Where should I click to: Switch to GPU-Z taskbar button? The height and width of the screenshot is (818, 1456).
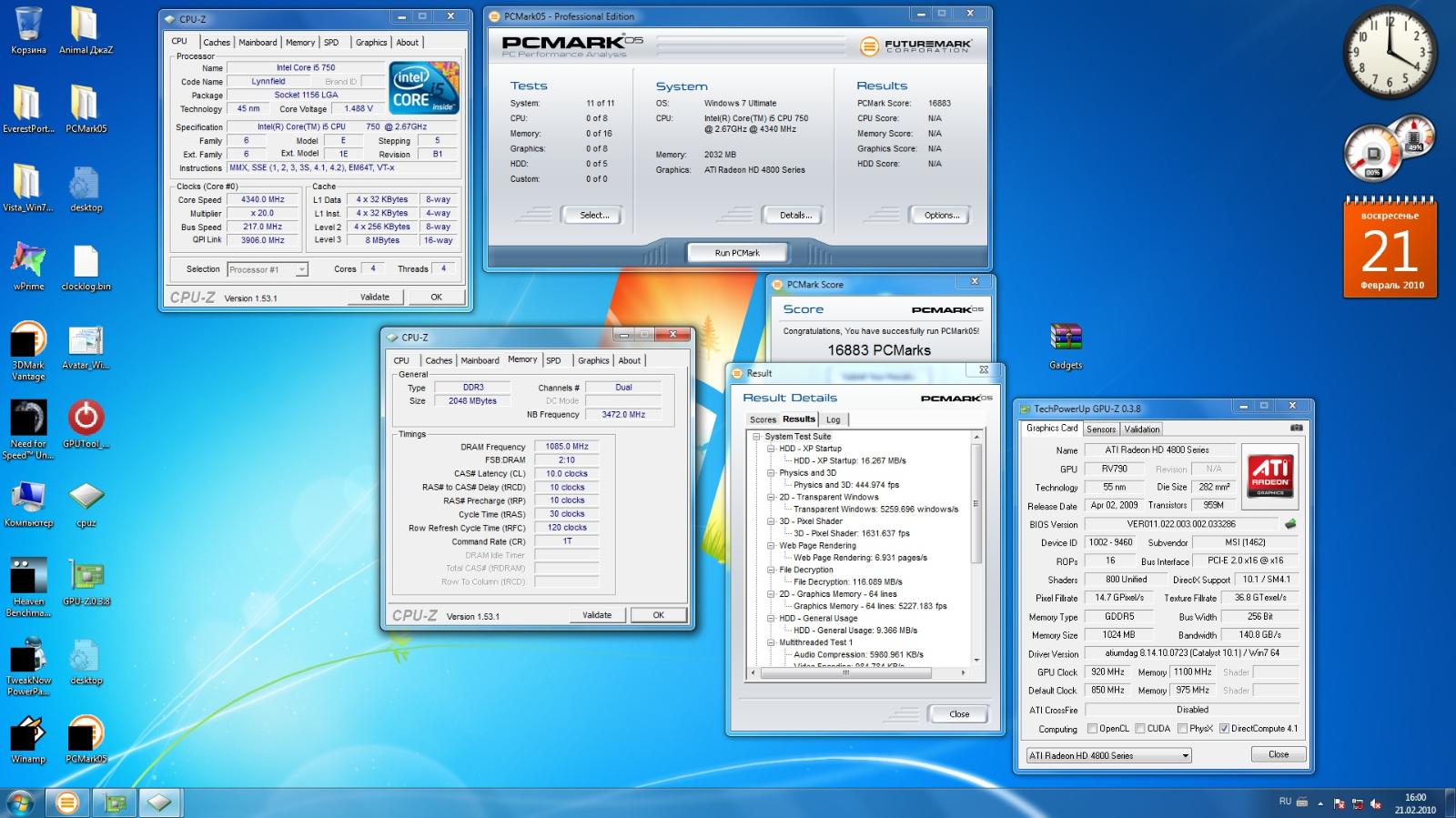pyautogui.click(x=115, y=803)
